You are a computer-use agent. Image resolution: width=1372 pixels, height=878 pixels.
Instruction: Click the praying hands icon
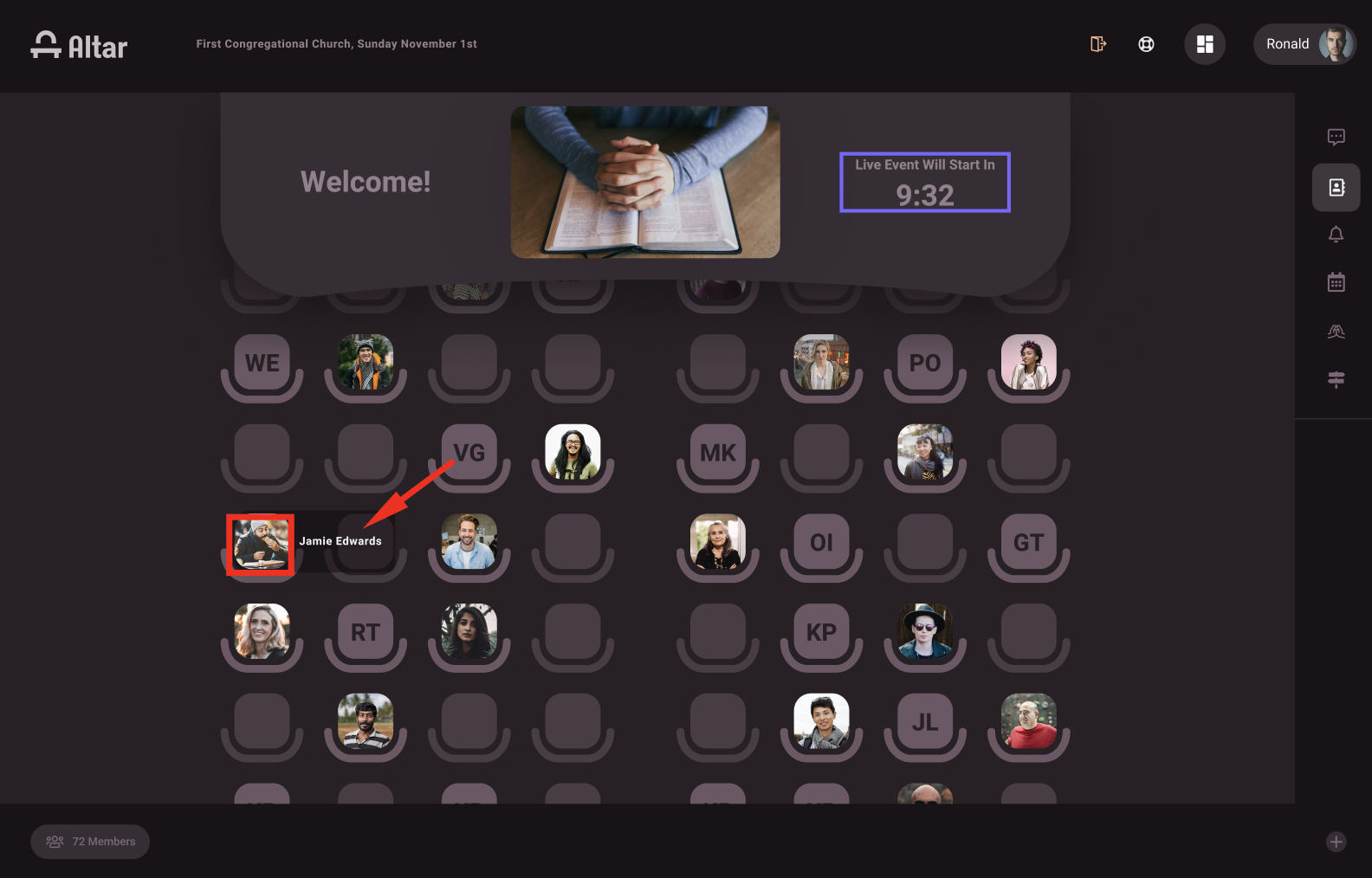pyautogui.click(x=1336, y=331)
